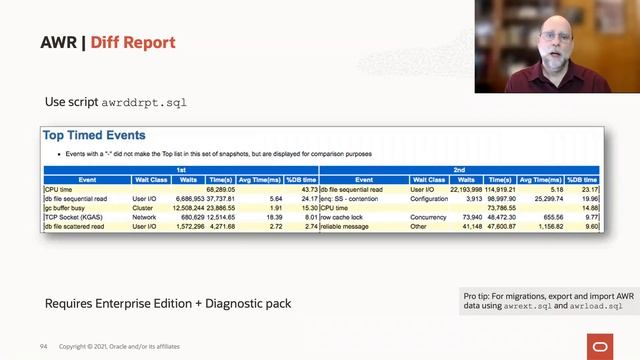Click 'Requires Enterprise Edition + Diagnostic pack' text

[x=168, y=304]
